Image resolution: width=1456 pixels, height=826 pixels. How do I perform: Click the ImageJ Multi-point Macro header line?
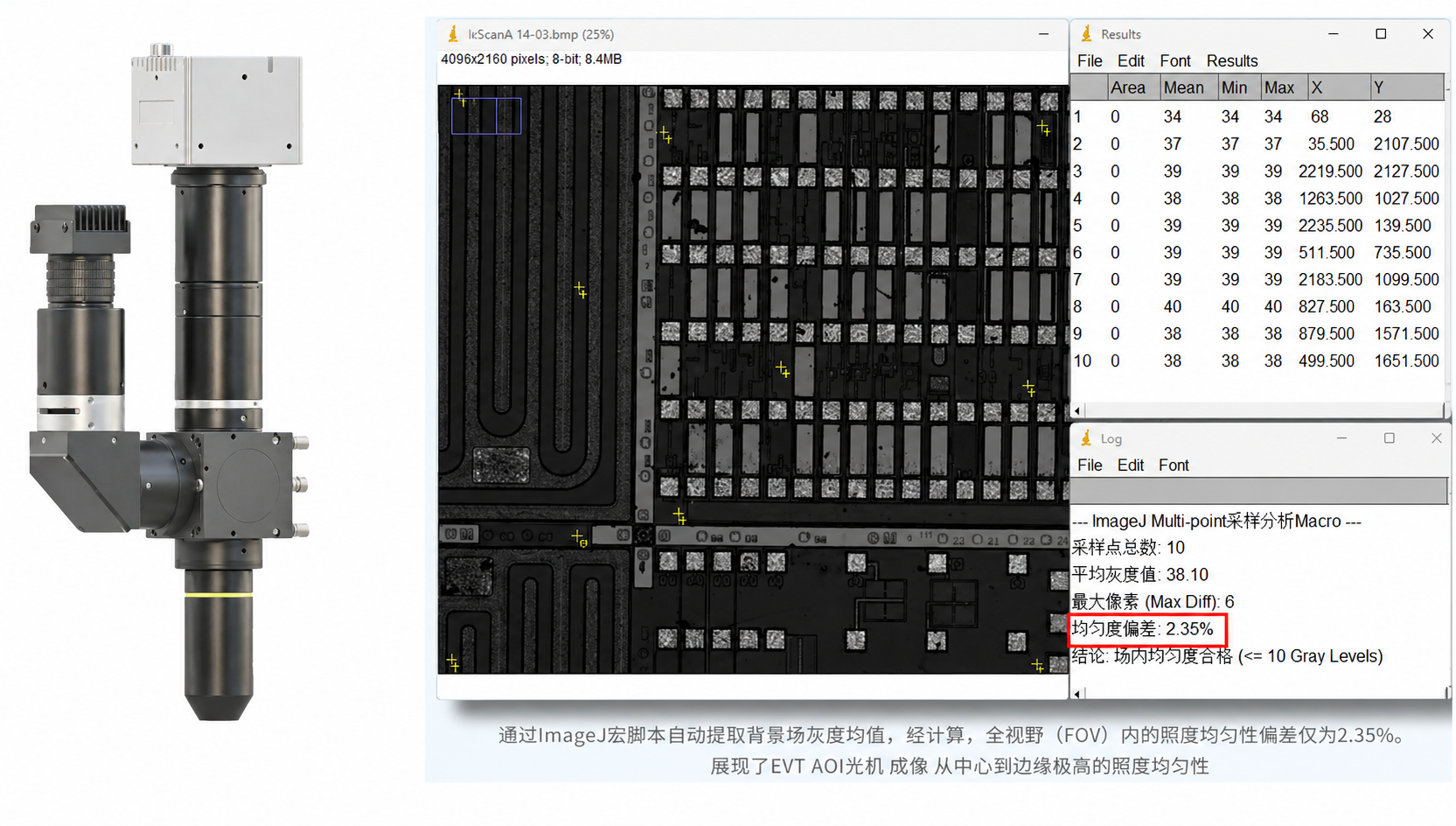[1216, 521]
